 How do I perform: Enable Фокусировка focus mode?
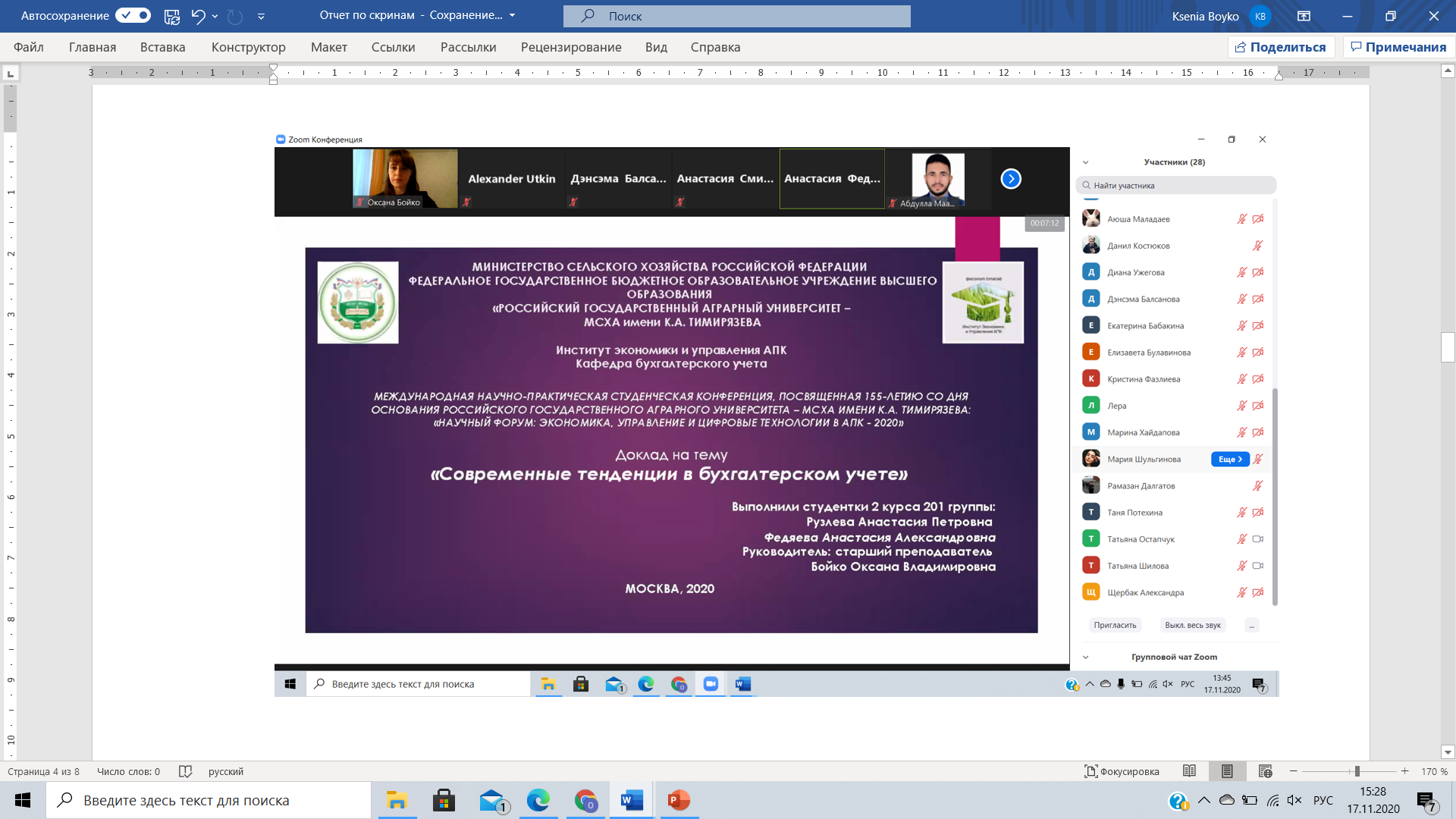(1122, 771)
